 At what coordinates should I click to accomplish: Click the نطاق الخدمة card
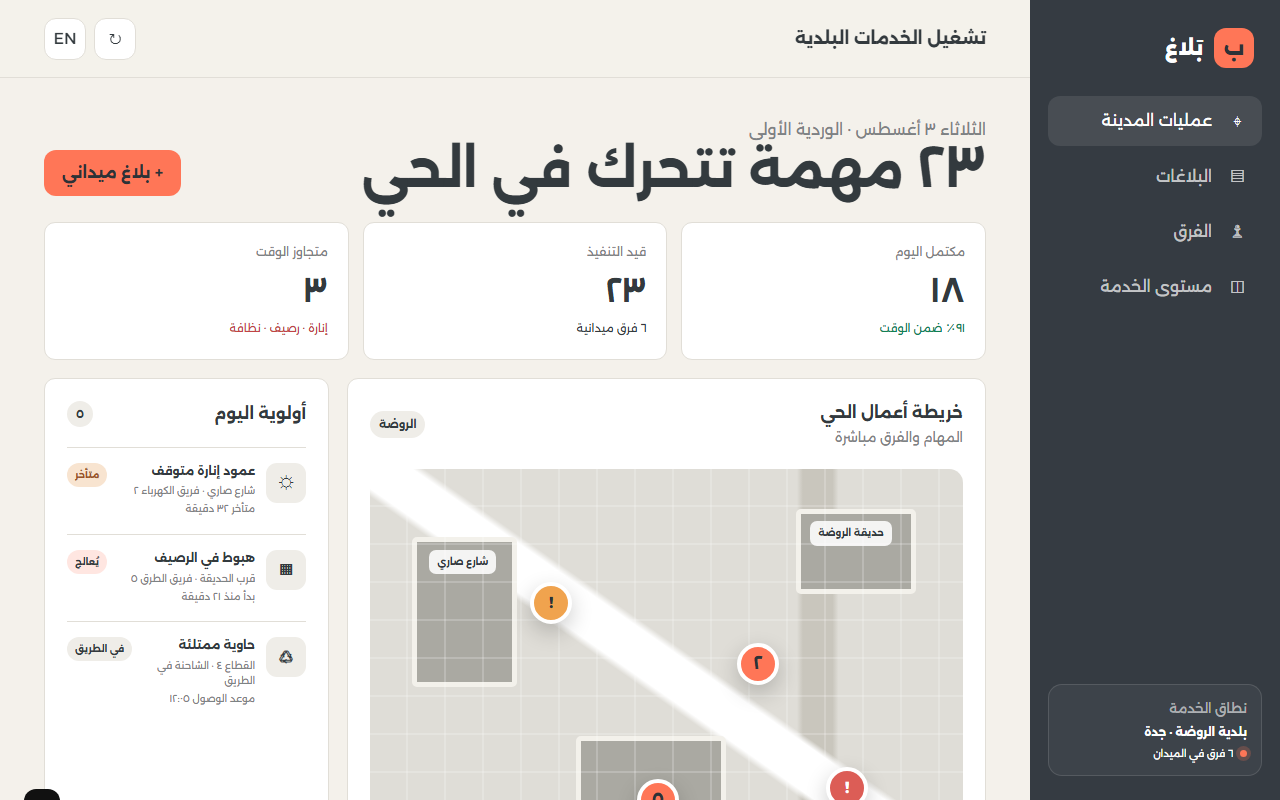coord(1155,730)
